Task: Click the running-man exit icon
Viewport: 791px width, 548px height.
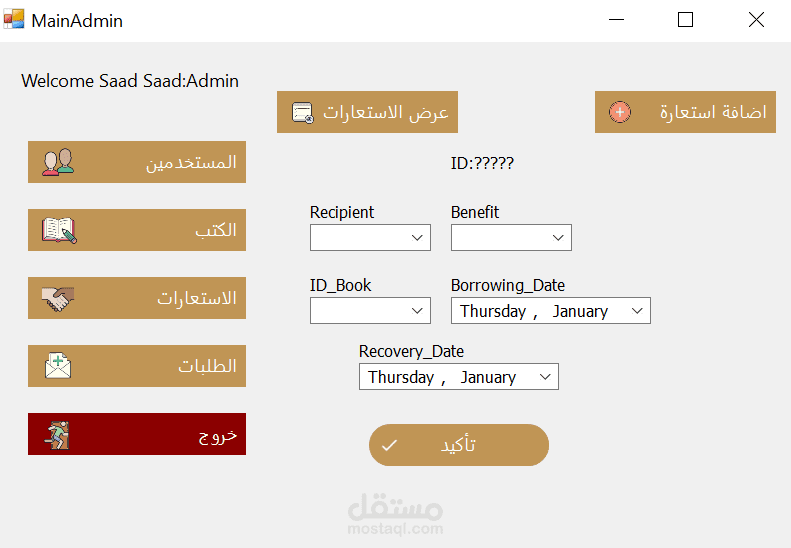Action: 58,434
